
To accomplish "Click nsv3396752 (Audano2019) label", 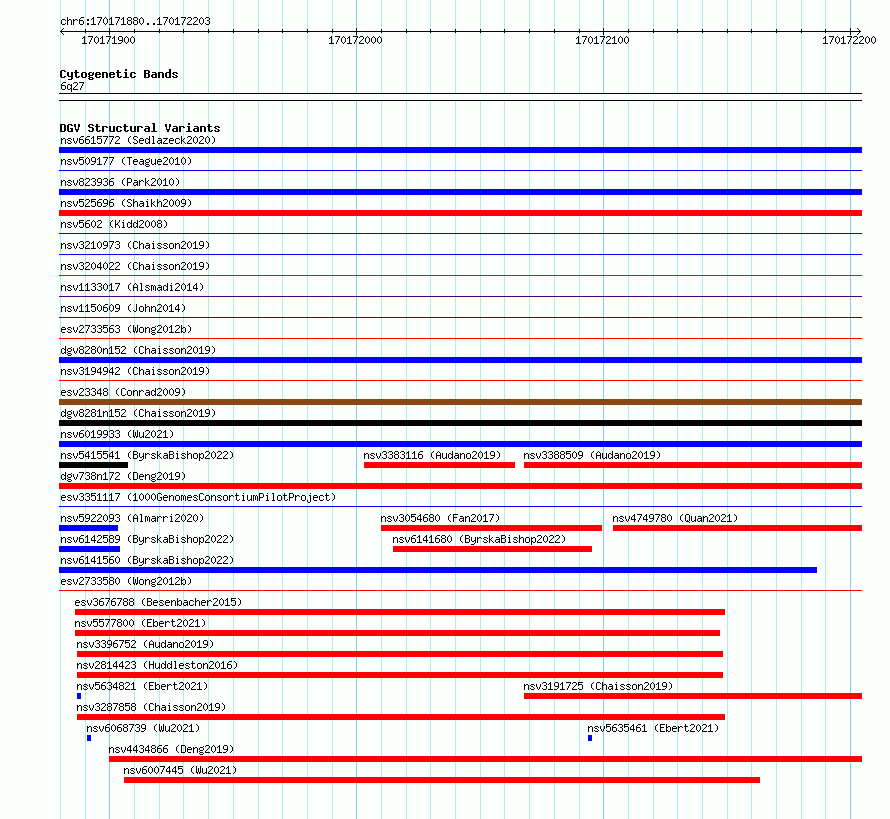I will click(x=145, y=644).
